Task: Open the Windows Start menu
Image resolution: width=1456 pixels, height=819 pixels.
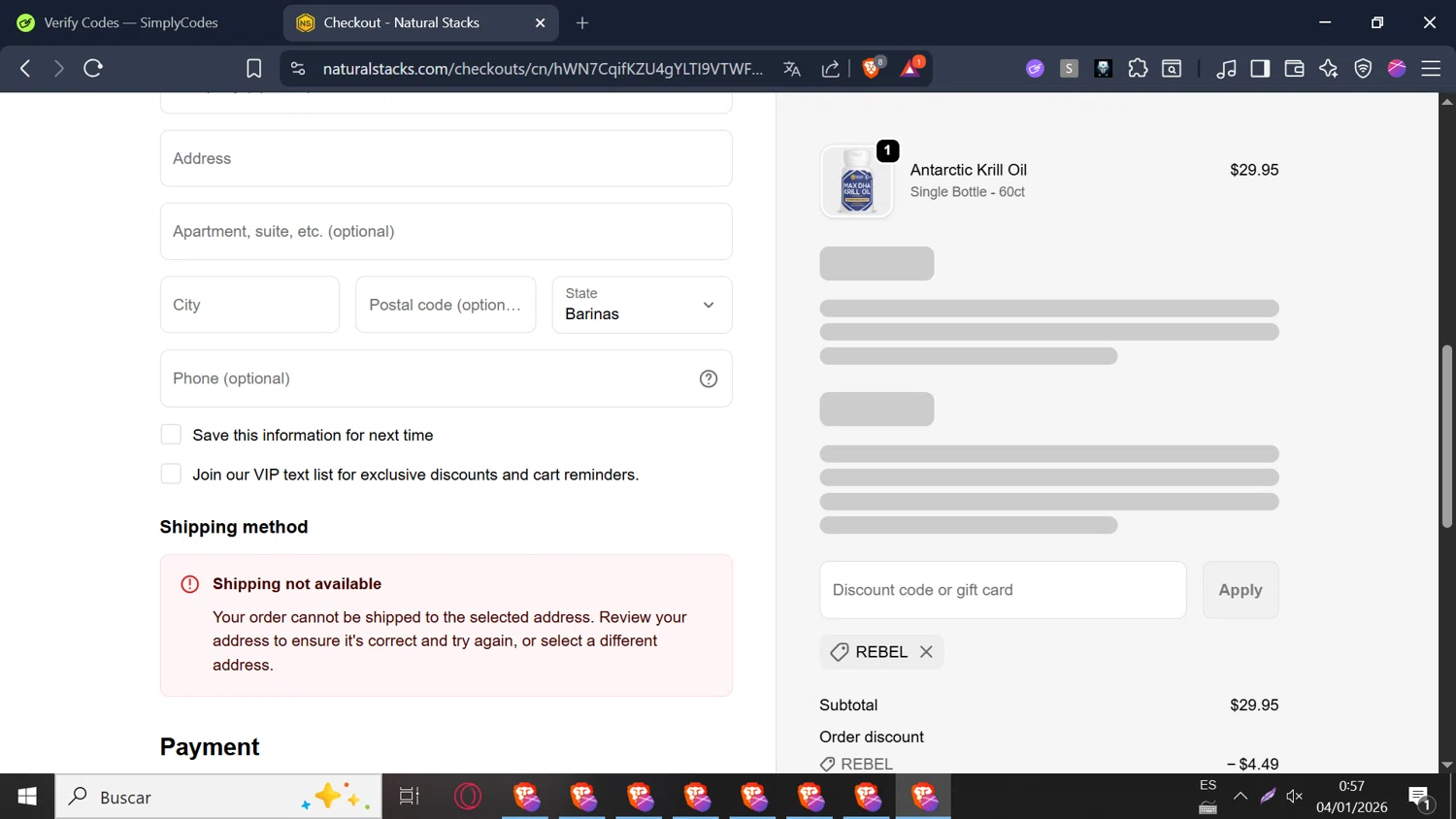Action: (27, 797)
